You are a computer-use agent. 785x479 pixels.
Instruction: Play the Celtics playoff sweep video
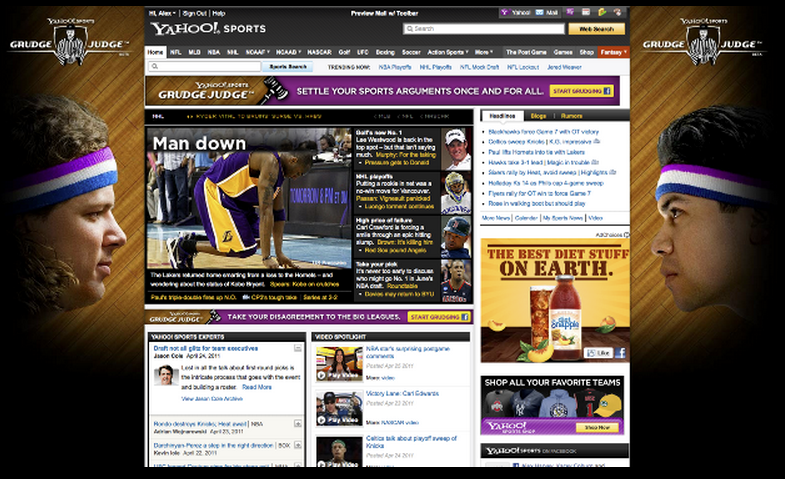click(x=339, y=452)
